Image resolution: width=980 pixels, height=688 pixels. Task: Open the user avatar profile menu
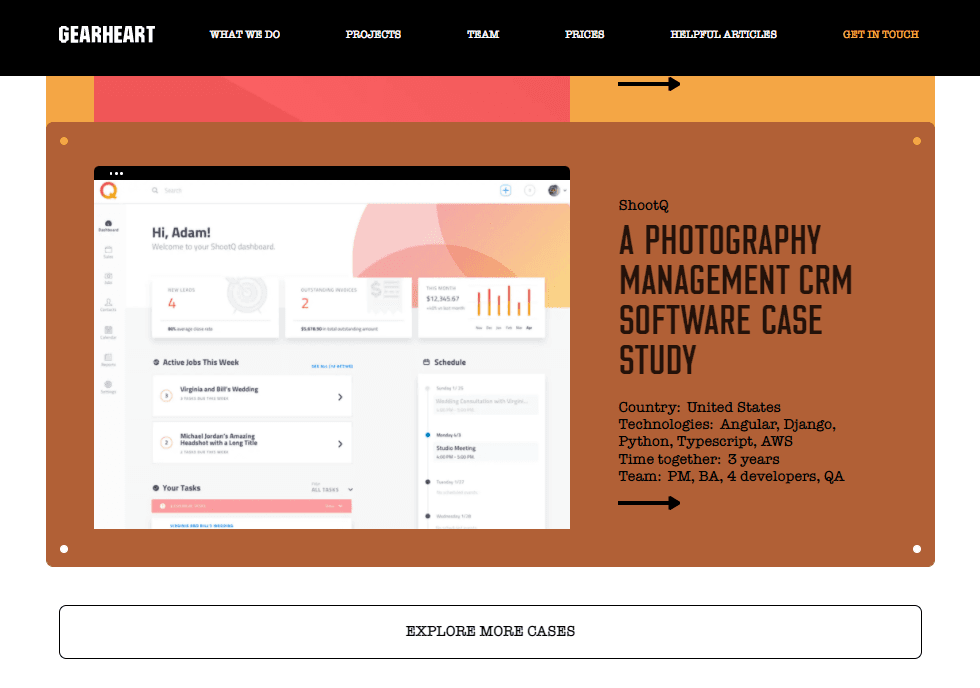tap(555, 190)
